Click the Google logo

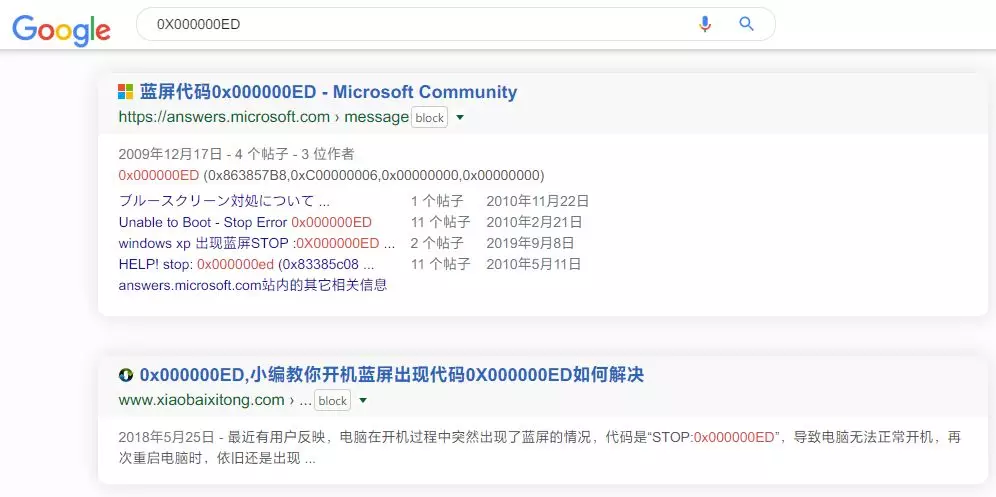pos(61,29)
